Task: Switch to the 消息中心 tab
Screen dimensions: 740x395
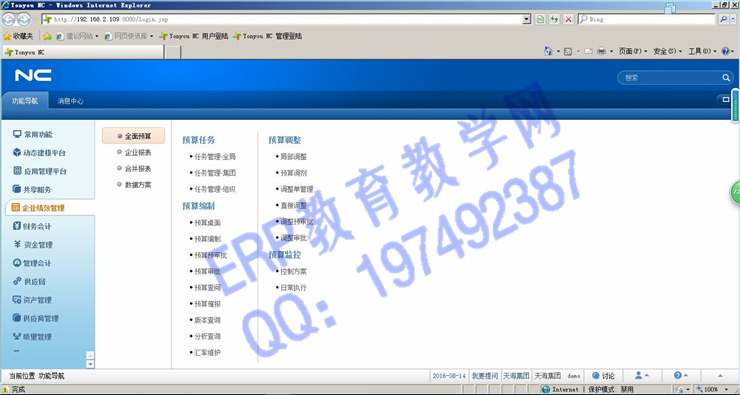Action: point(70,101)
